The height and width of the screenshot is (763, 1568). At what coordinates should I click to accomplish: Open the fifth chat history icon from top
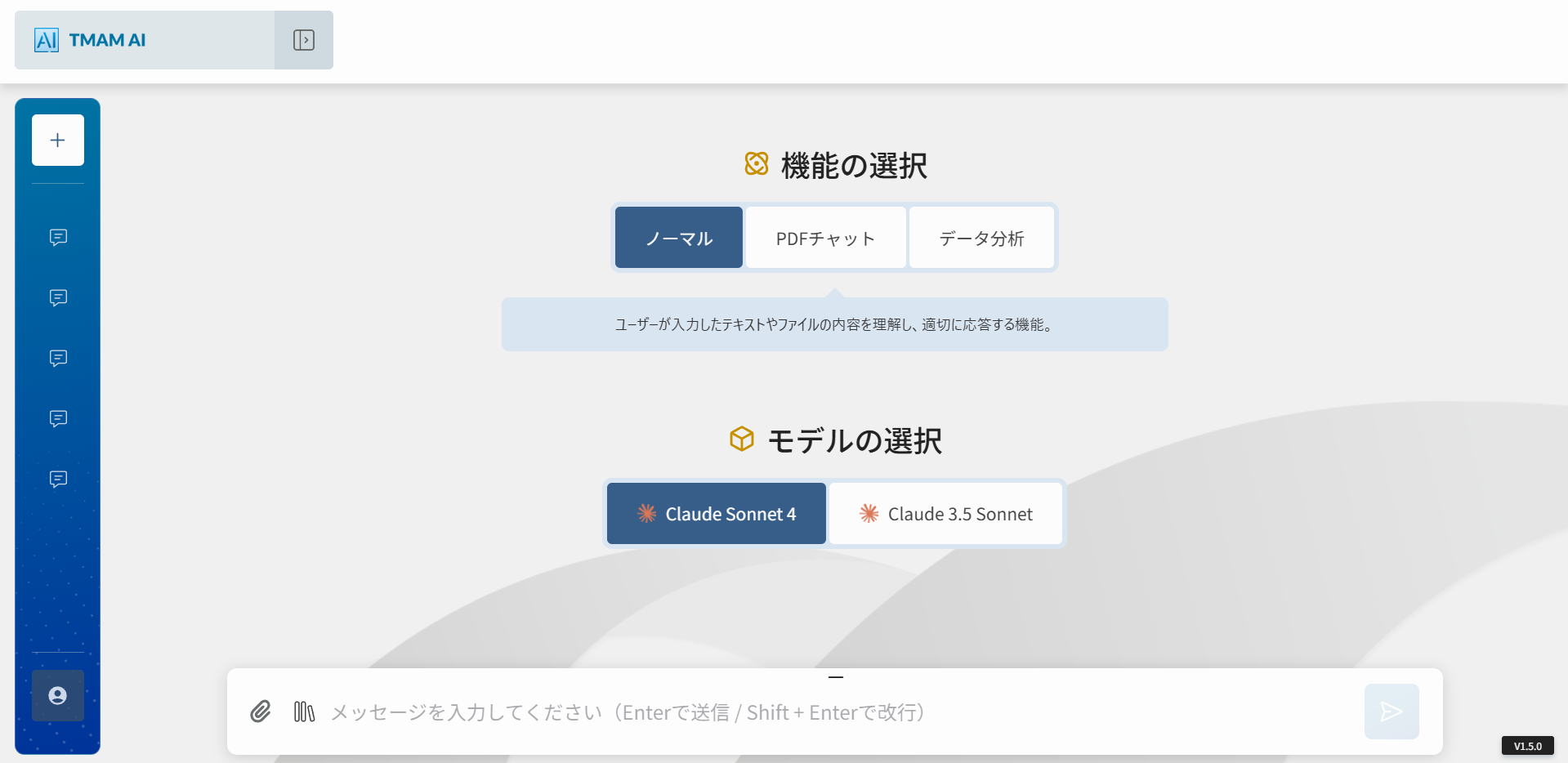point(58,479)
